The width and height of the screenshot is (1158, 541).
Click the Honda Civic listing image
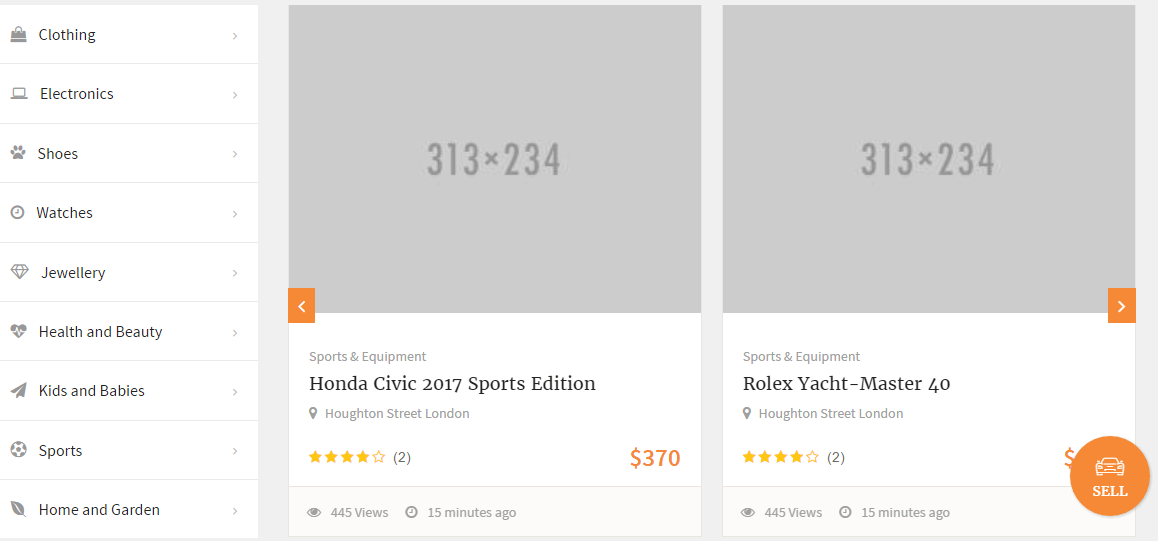click(x=495, y=159)
